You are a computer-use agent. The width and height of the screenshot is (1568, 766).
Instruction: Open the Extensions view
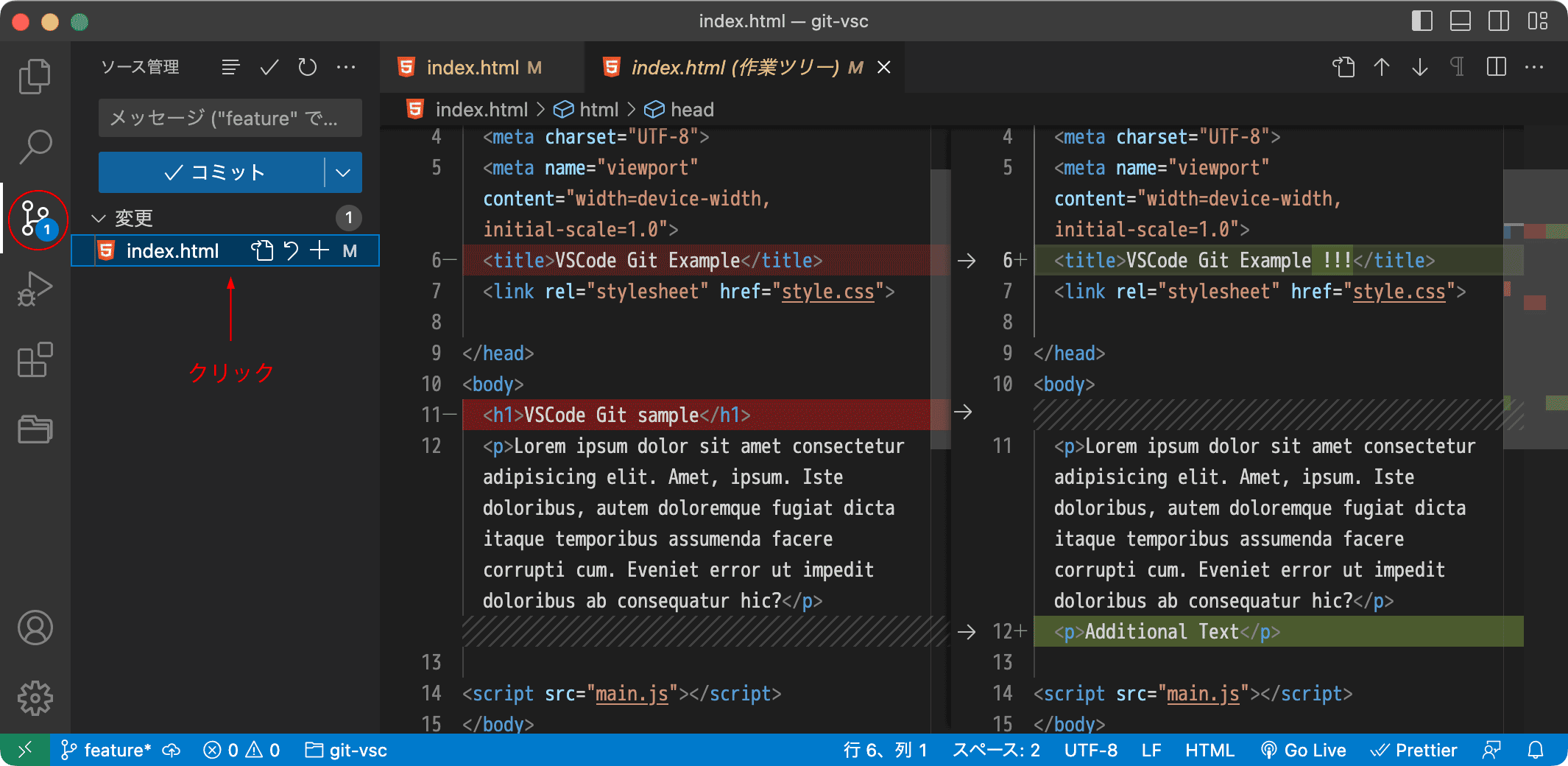35,359
